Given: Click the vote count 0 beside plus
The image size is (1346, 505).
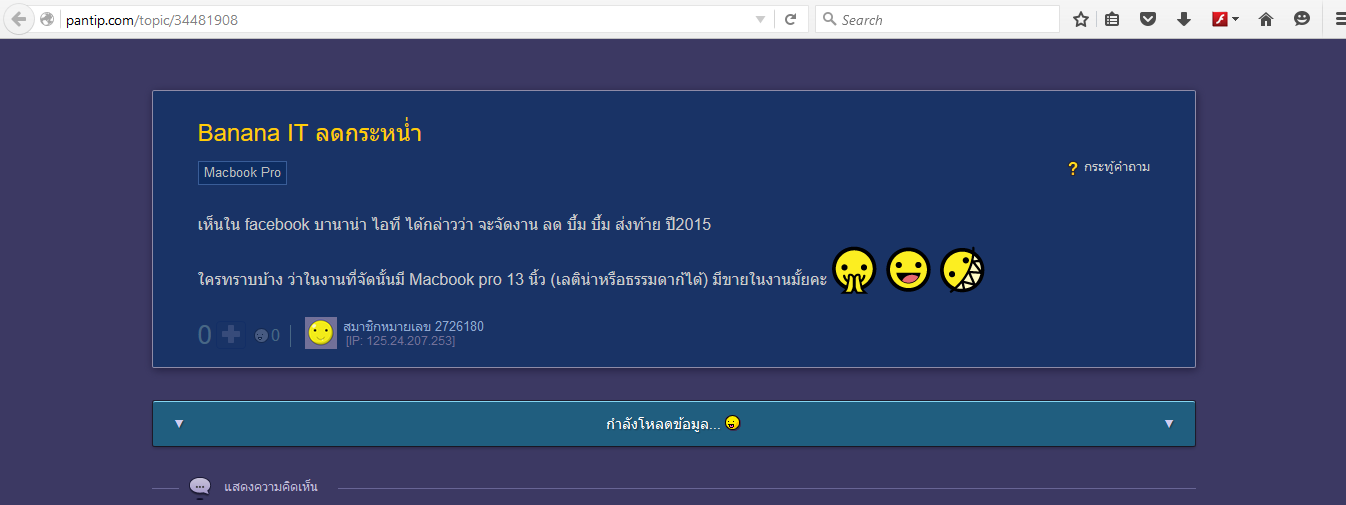Looking at the screenshot, I should click(x=205, y=335).
